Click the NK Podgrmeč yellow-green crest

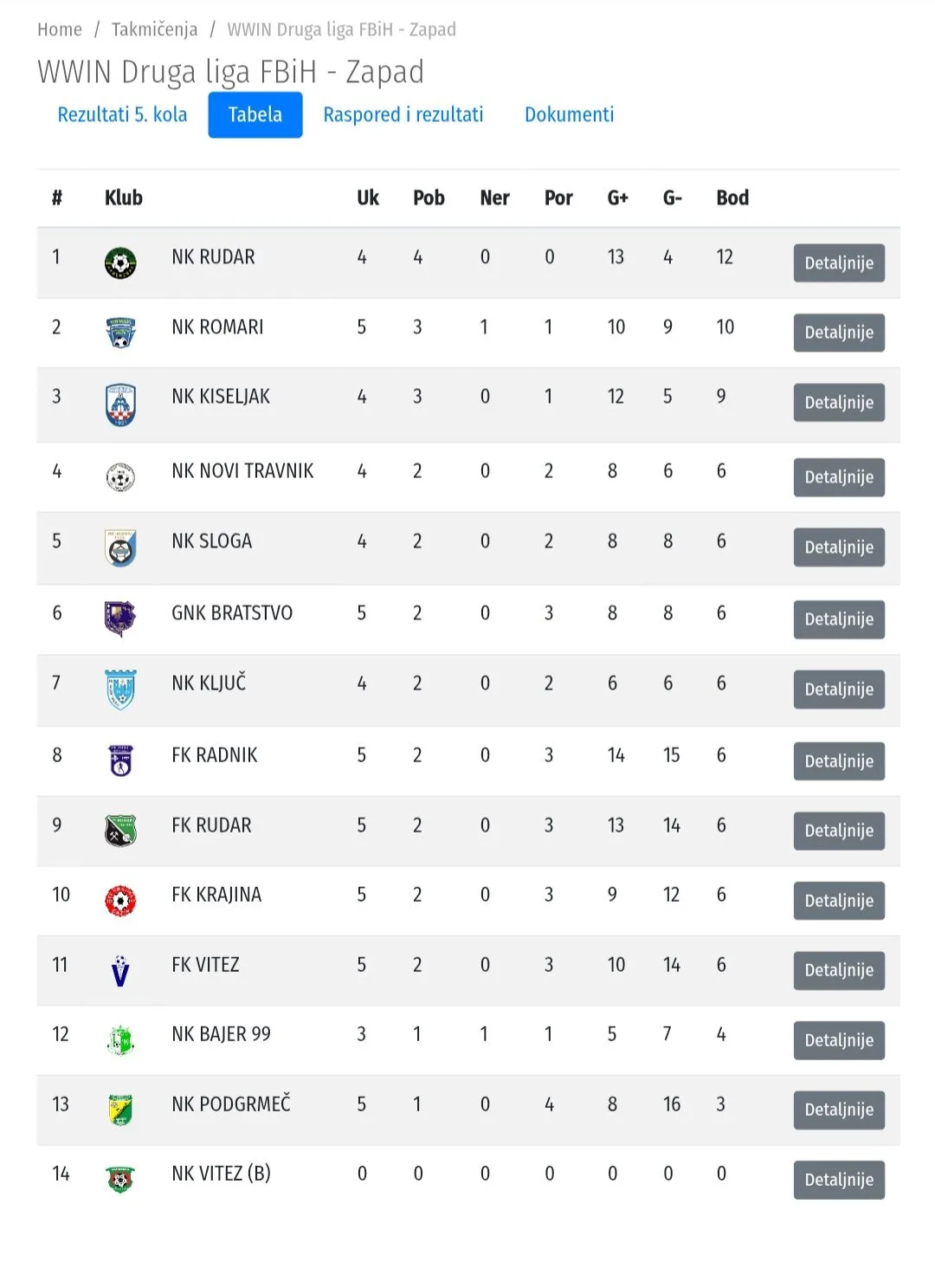pos(120,1110)
